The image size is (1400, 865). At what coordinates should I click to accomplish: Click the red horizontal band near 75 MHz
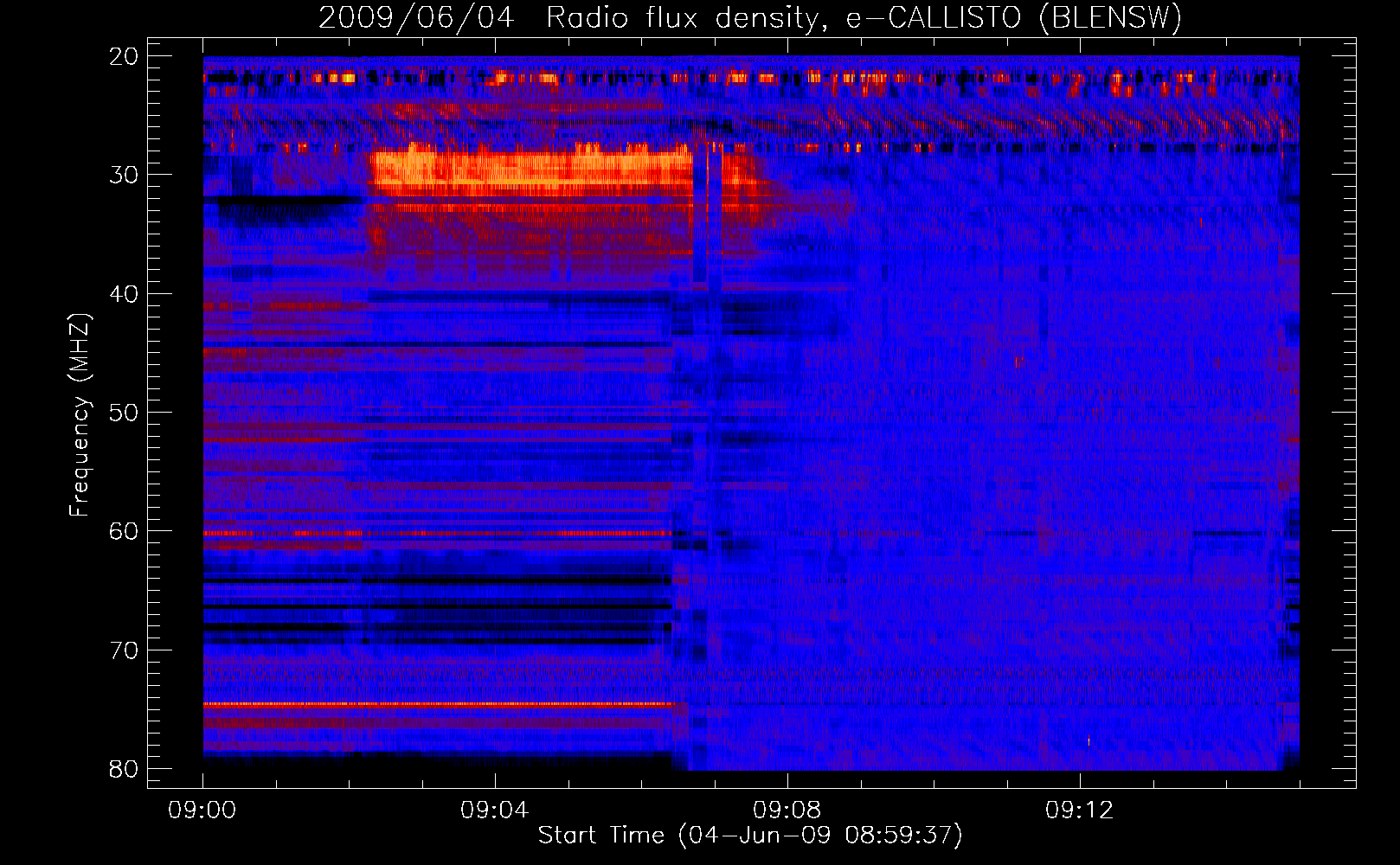coord(439,705)
